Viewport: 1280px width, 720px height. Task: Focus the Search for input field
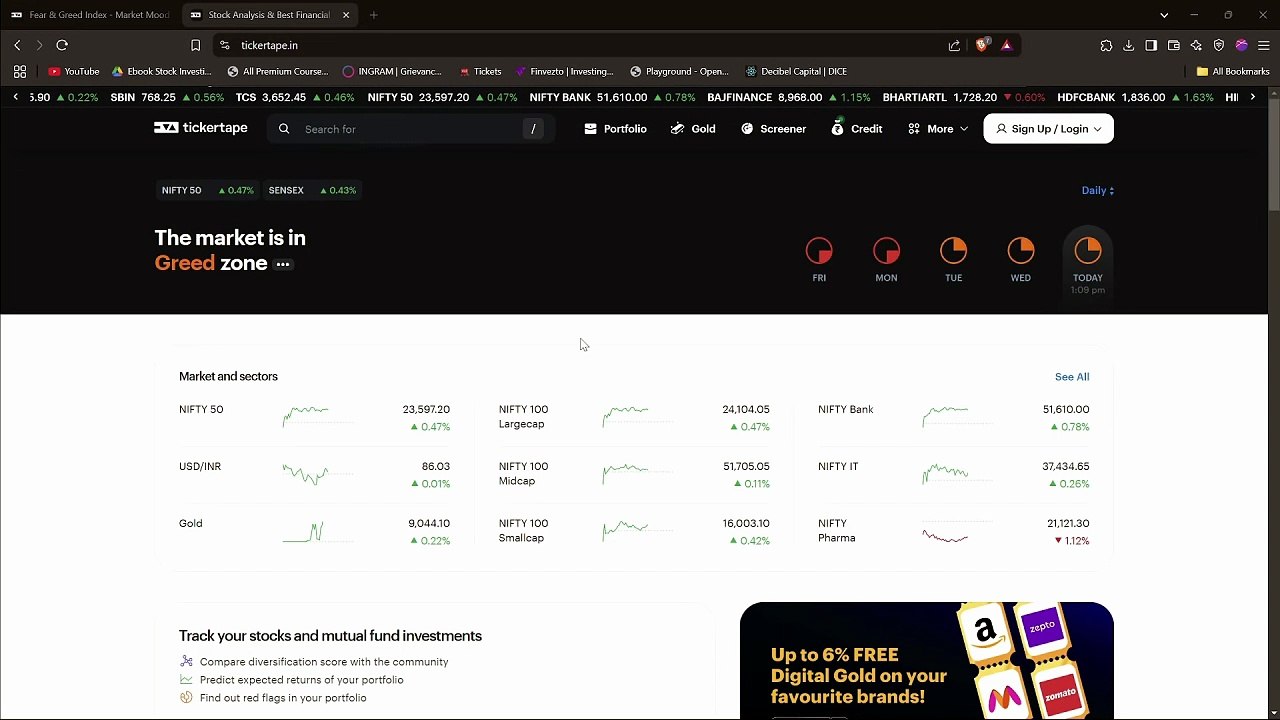point(410,129)
